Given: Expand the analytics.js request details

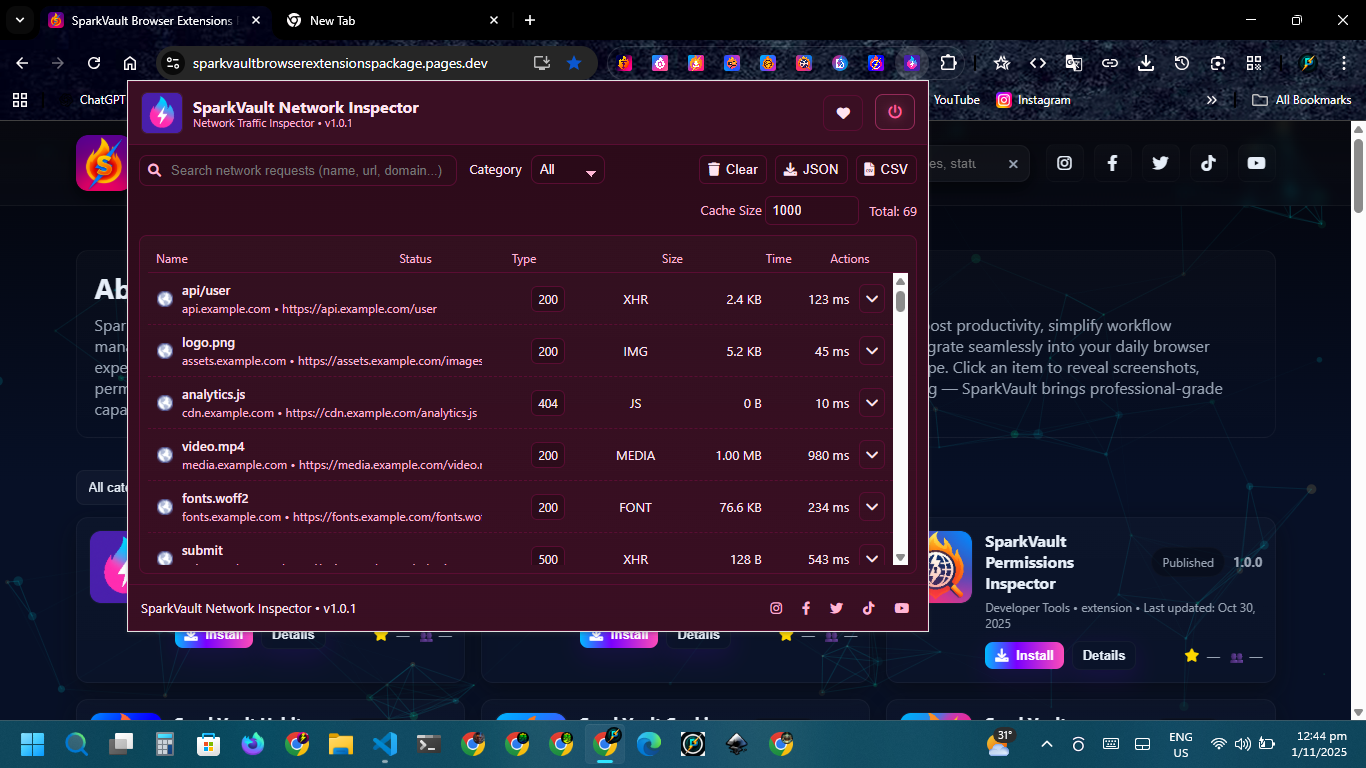Looking at the screenshot, I should (x=872, y=403).
